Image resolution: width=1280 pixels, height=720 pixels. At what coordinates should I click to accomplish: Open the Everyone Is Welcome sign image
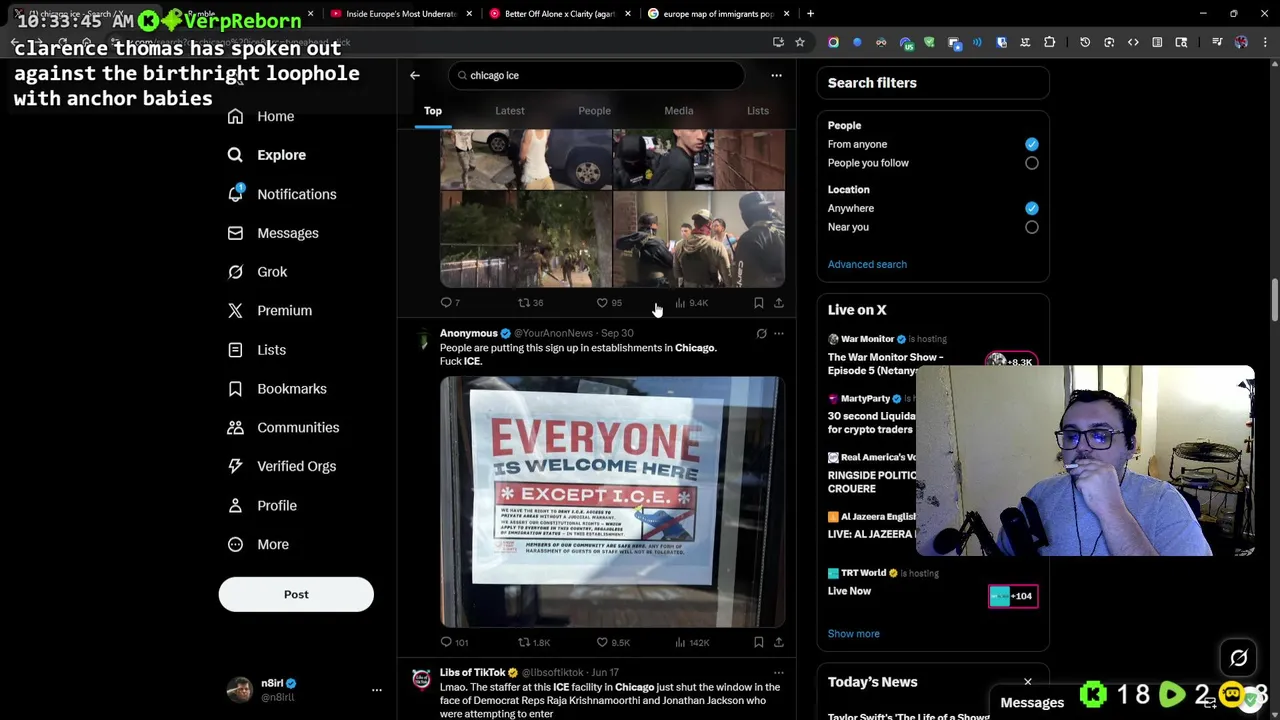tap(612, 502)
